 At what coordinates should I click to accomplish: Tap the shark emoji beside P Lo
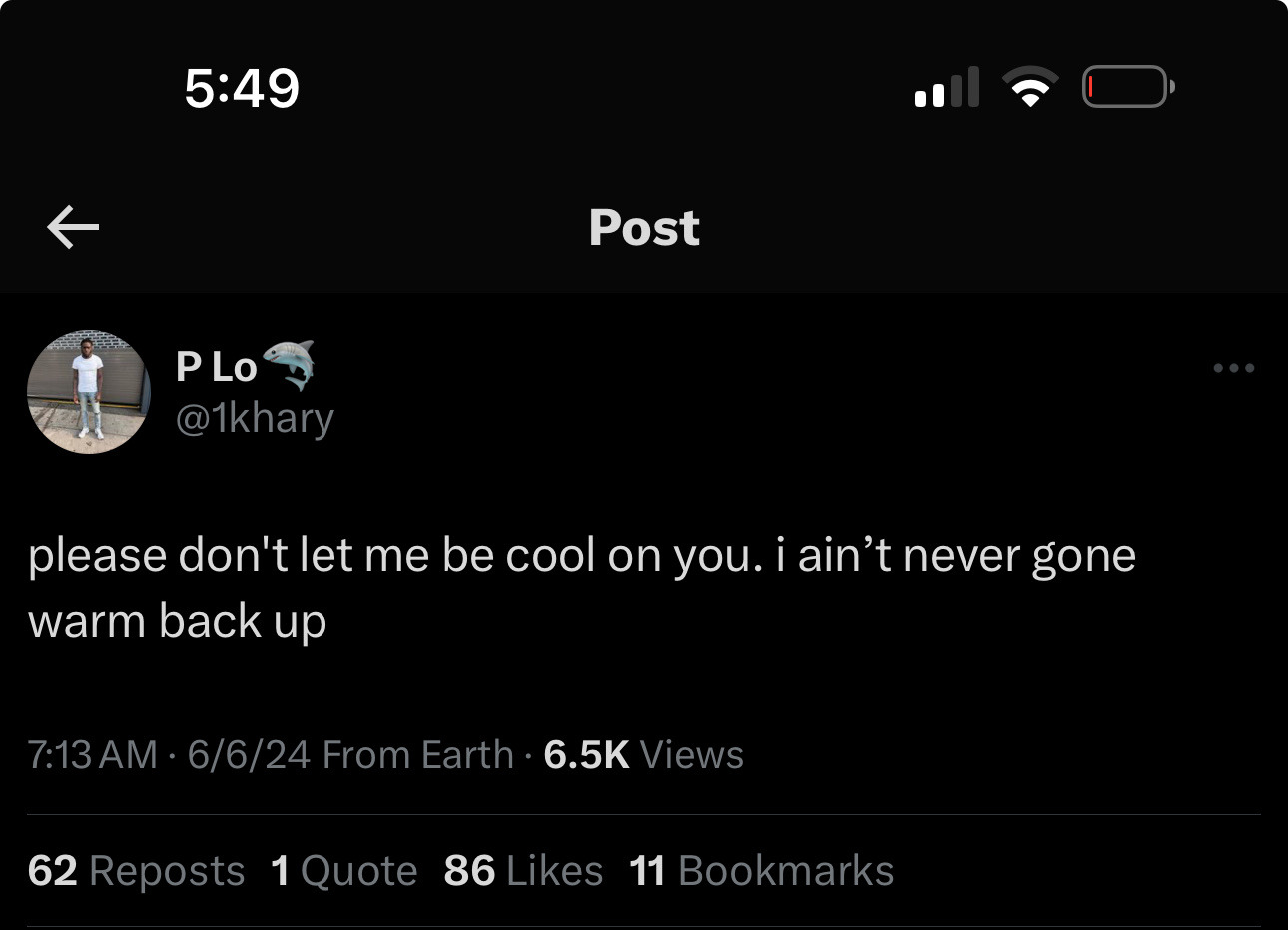(x=289, y=364)
